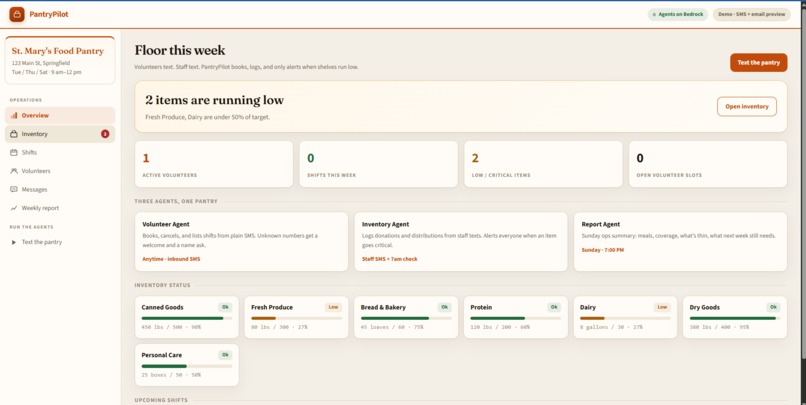
Task: Click the 'Fresh Produce, Dairy are under 50%' text
Action: click(207, 117)
